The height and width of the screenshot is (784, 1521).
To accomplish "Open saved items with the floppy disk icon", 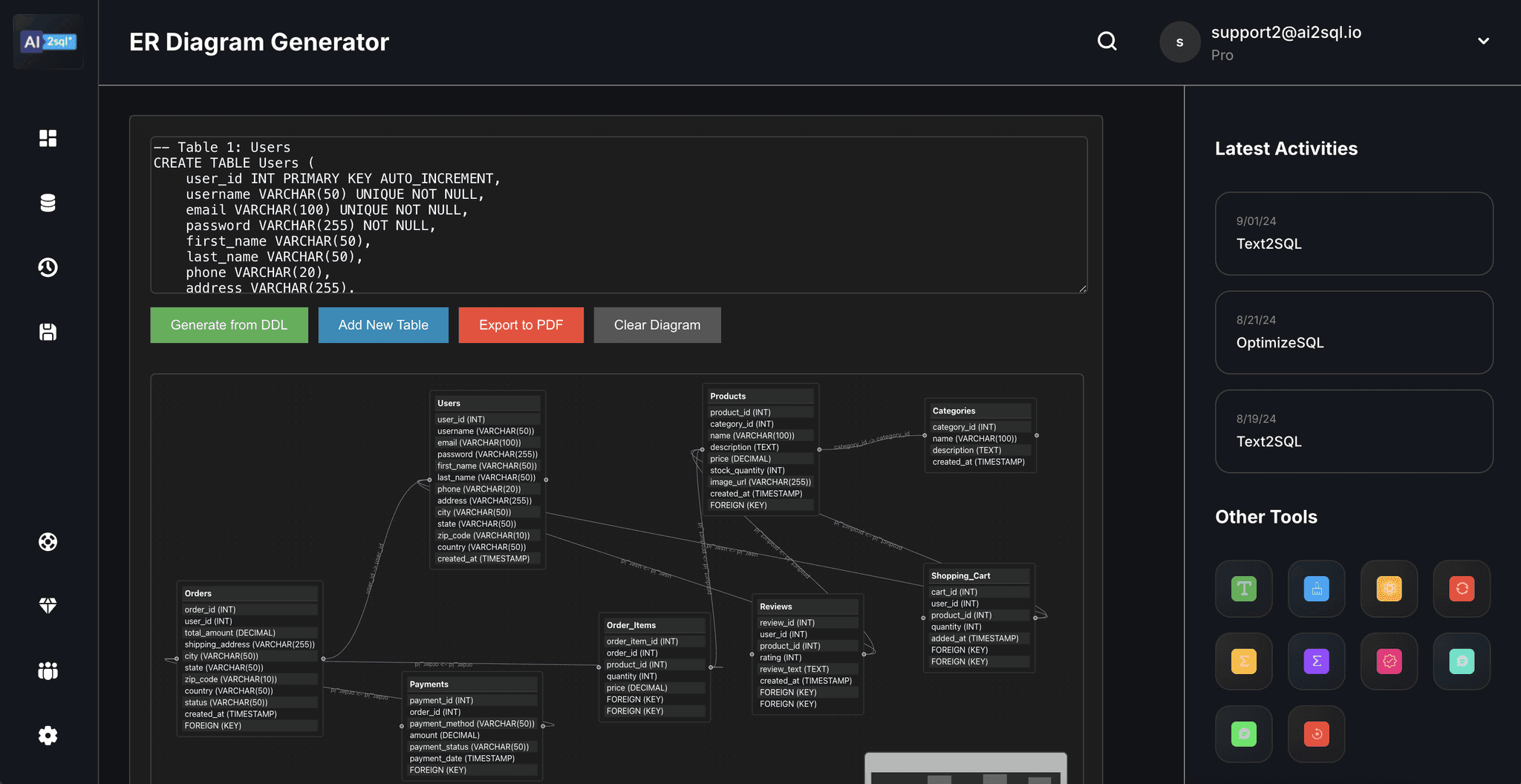I will click(x=48, y=332).
